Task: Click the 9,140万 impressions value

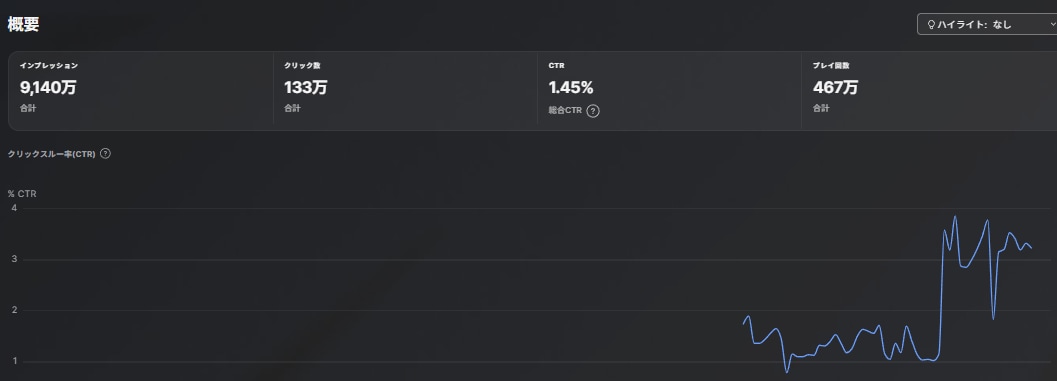Action: (x=48, y=87)
